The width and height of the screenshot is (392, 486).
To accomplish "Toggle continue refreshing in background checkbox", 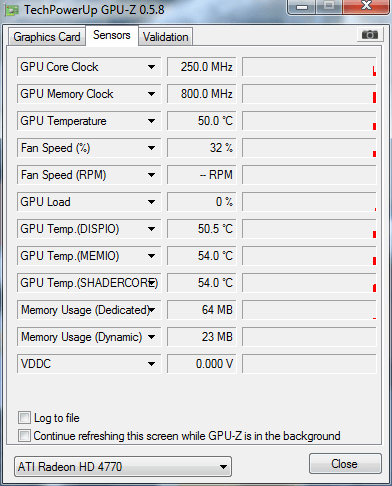I will point(24,435).
